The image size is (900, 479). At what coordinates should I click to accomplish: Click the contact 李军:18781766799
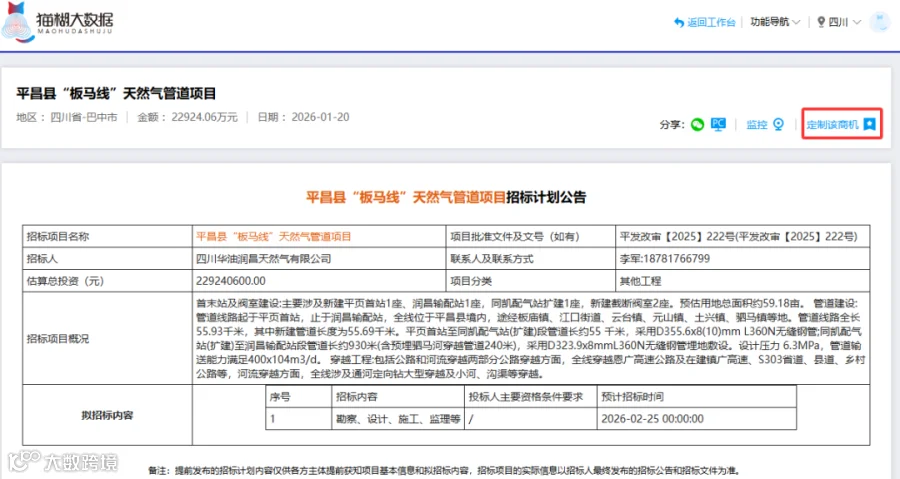pos(665,259)
